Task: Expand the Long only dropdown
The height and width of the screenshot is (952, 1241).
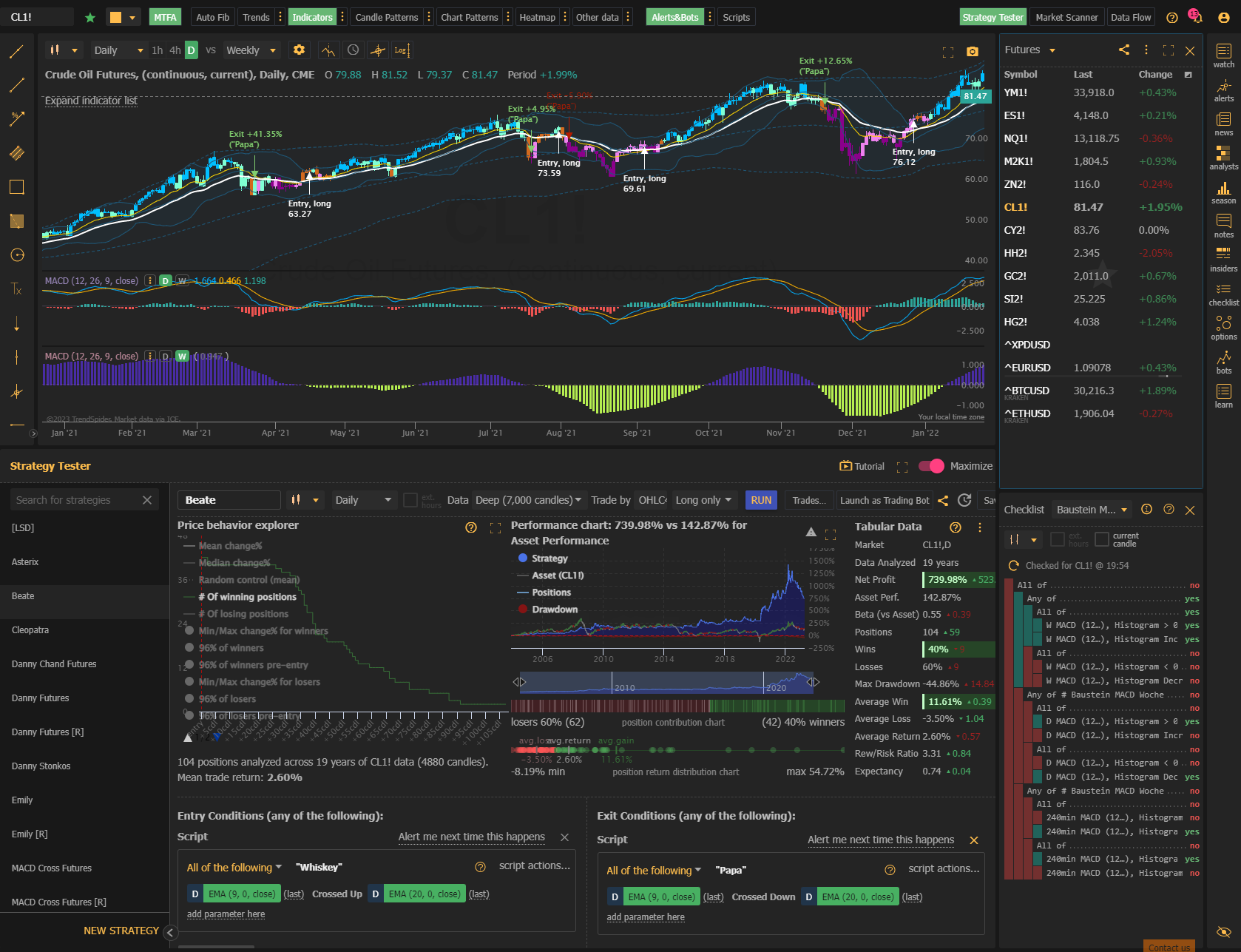Action: click(x=704, y=500)
